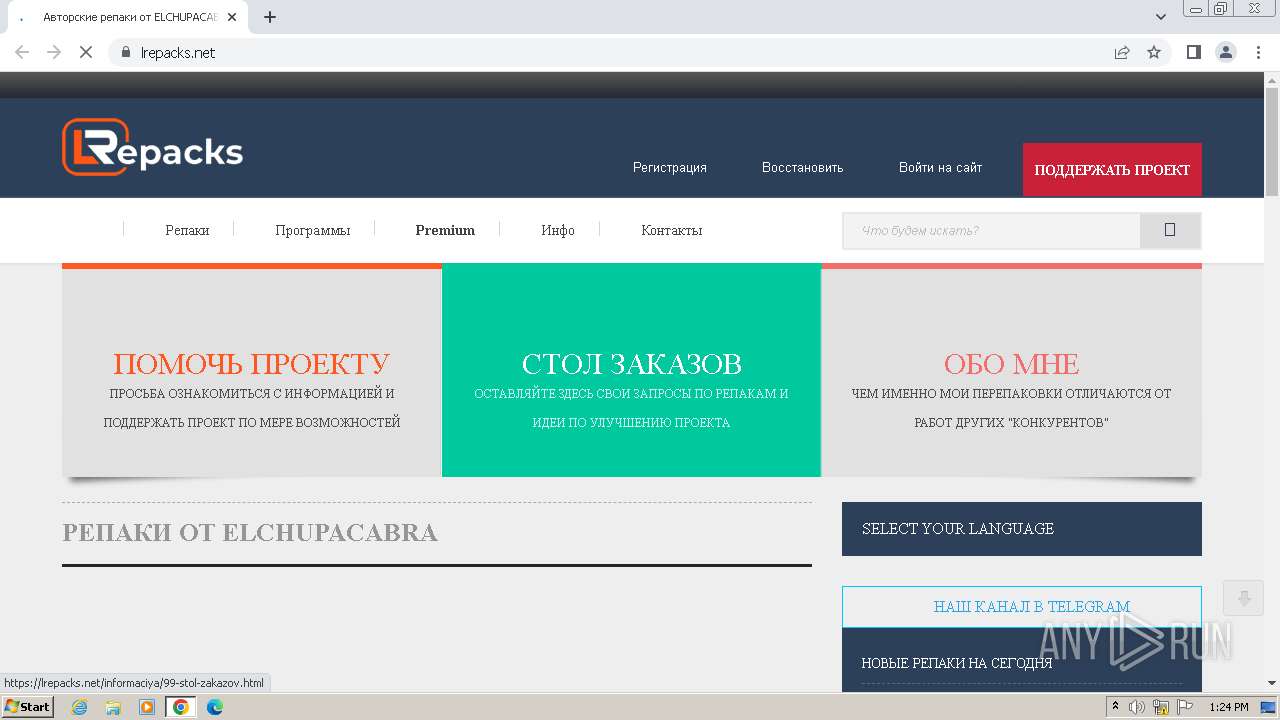This screenshot has width=1280, height=720.
Task: Open Windows Media Player from taskbar
Action: pyautogui.click(x=147, y=707)
